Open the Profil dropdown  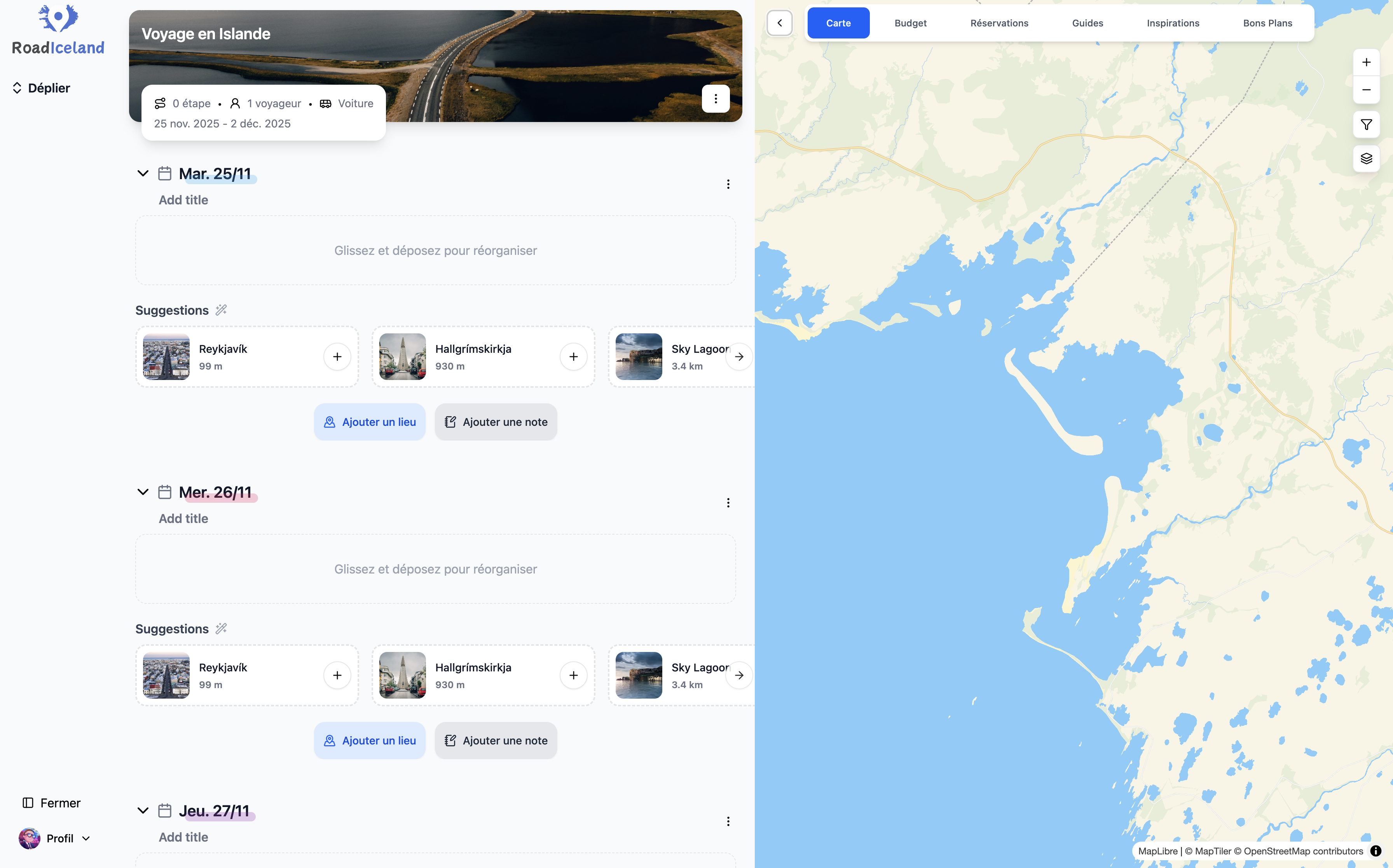tap(54, 838)
